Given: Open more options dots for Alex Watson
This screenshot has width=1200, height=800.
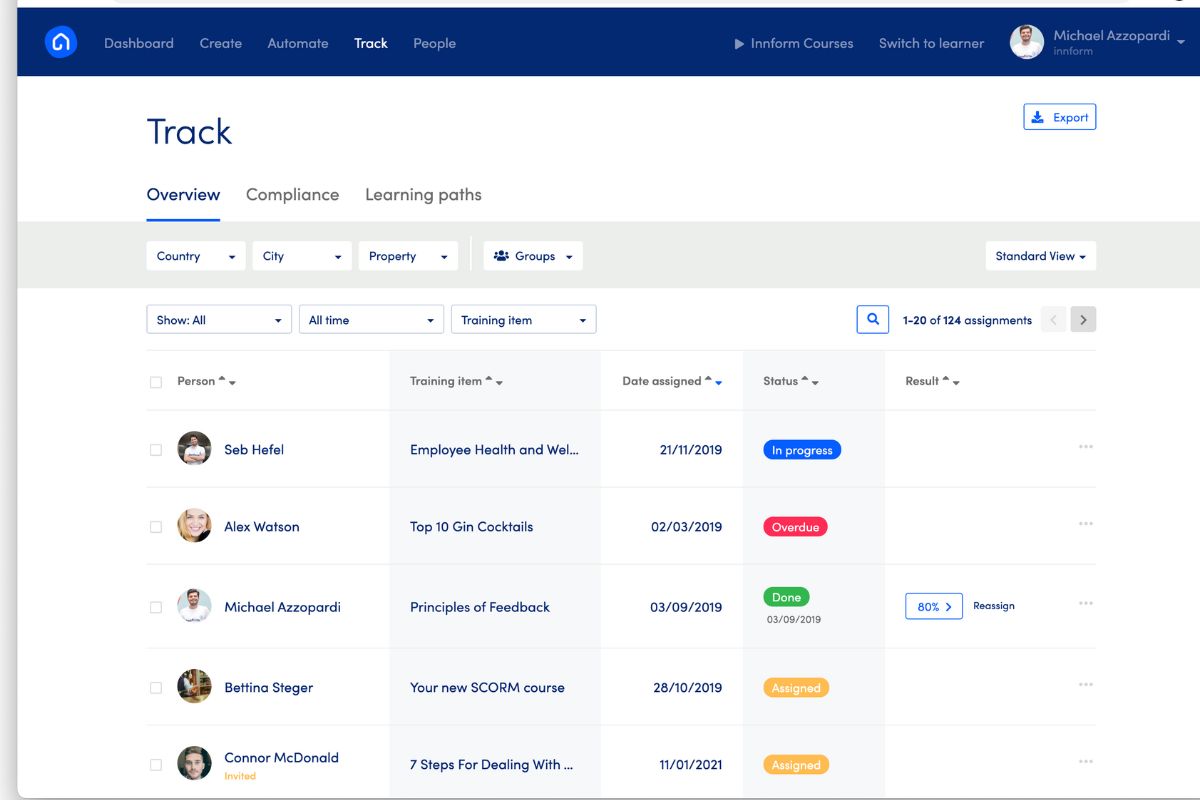Looking at the screenshot, I should pyautogui.click(x=1086, y=524).
